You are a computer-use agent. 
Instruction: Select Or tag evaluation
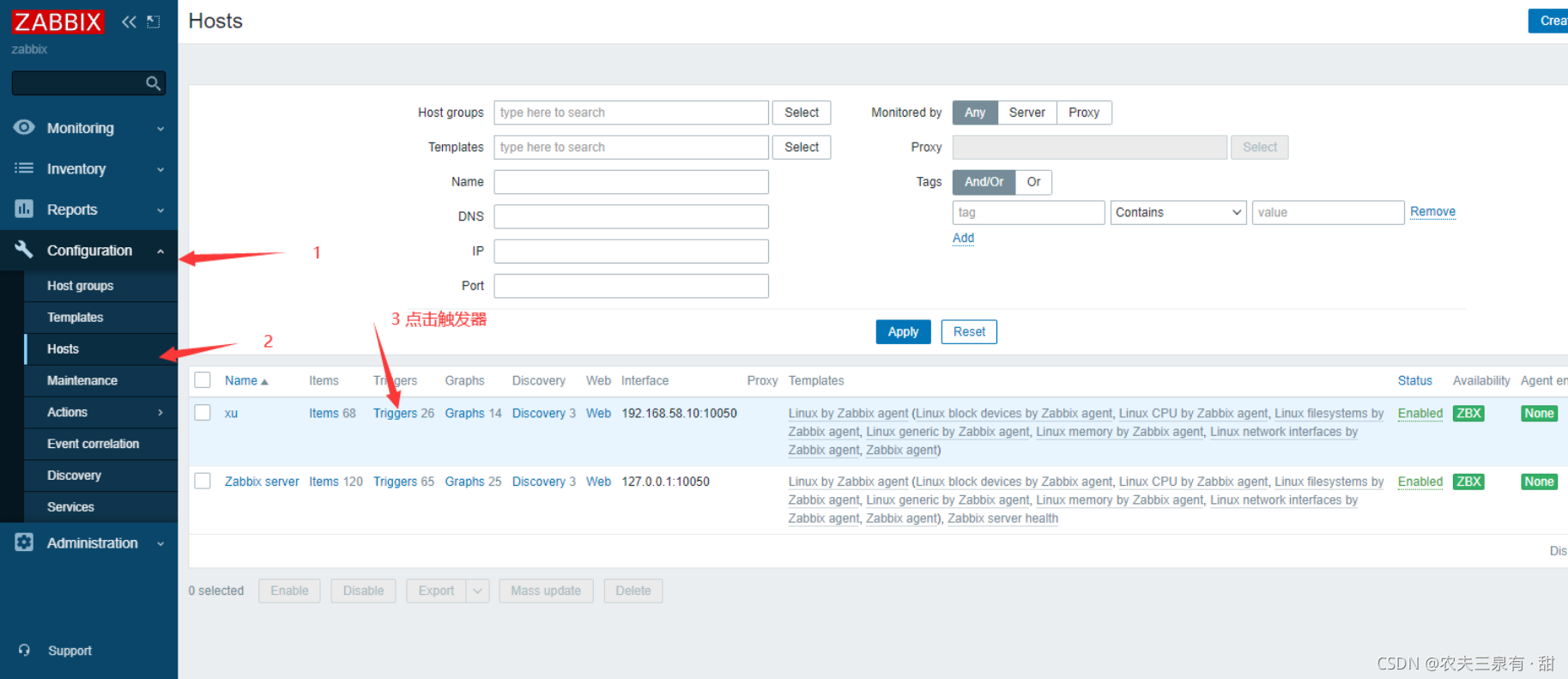pyautogui.click(x=1033, y=182)
